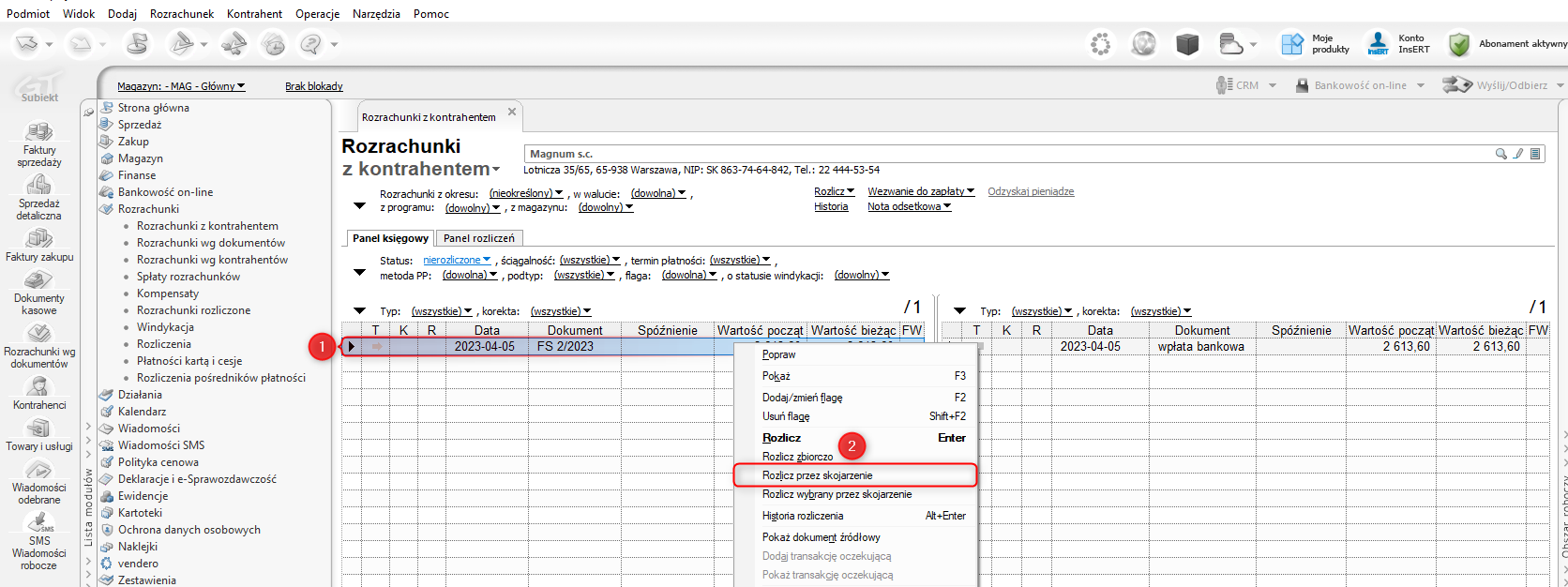Open Kontrahenci sidebar icon

point(38,387)
